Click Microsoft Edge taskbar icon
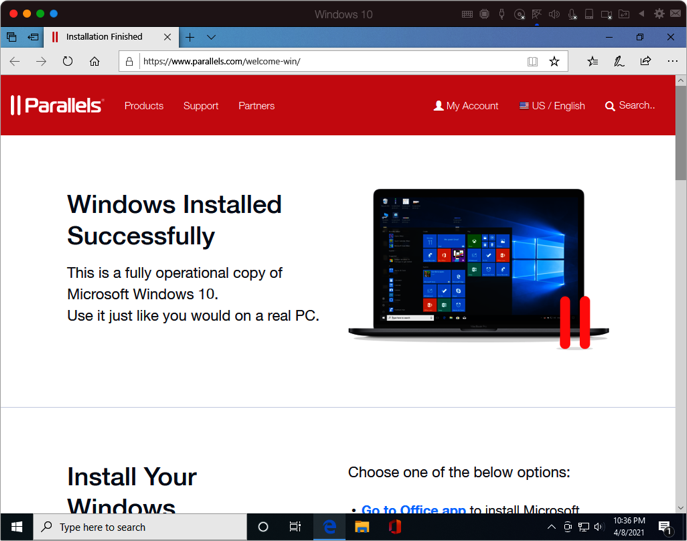 pos(329,527)
